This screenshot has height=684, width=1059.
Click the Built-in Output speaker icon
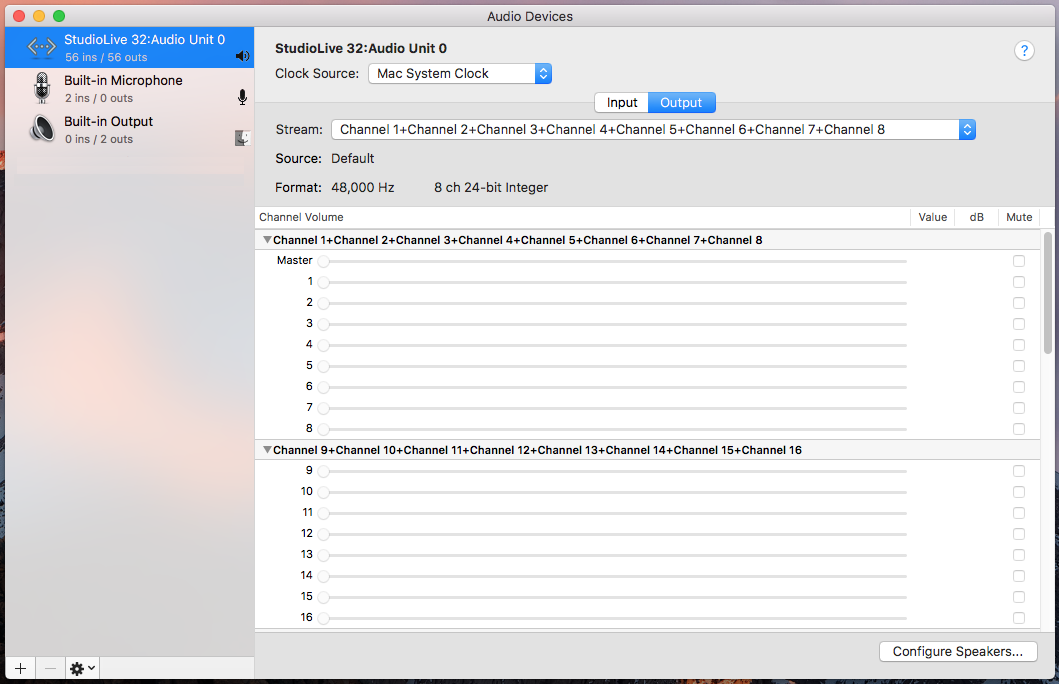tap(41, 129)
